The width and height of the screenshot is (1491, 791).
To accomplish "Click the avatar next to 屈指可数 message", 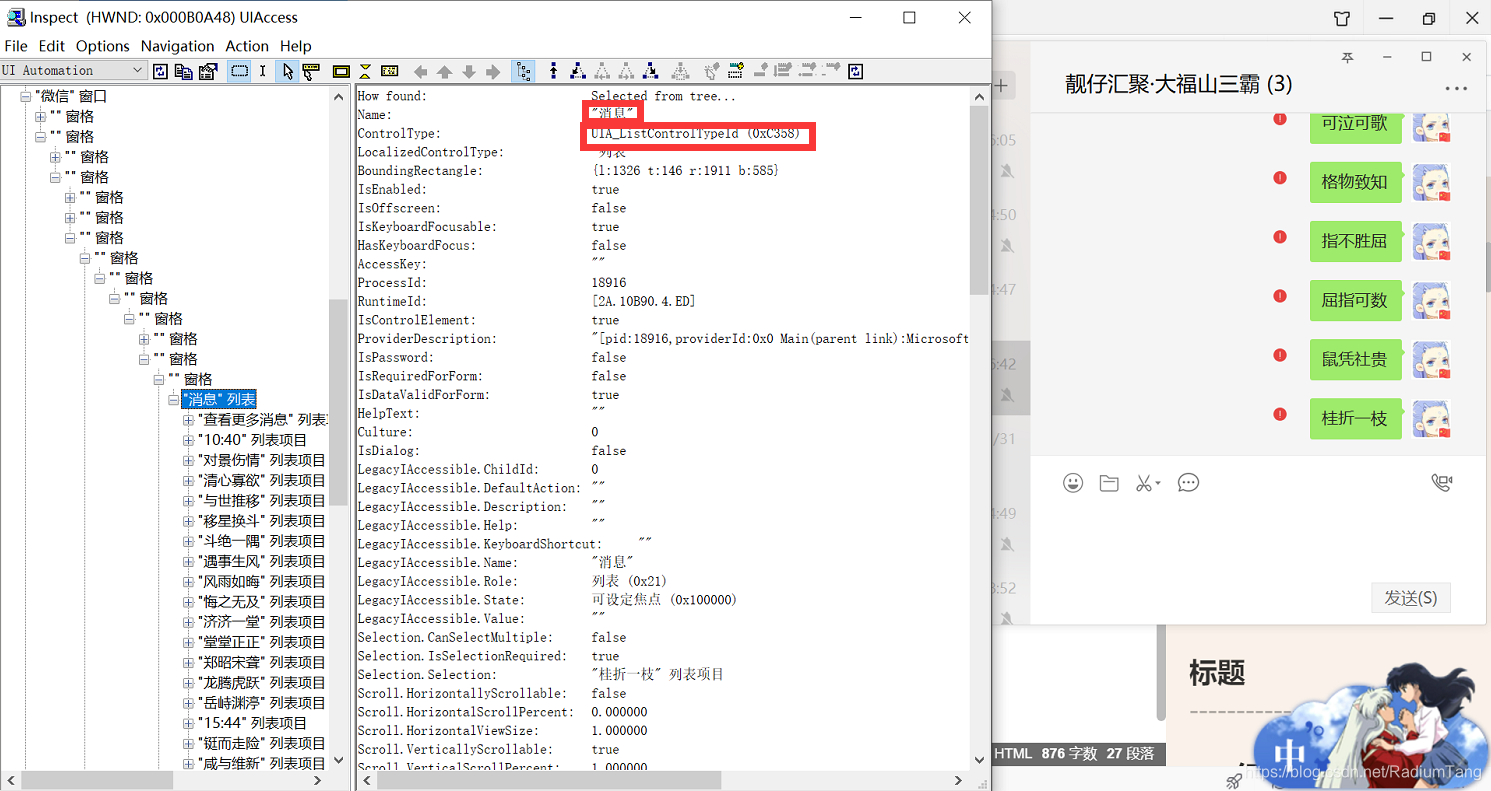I will point(1432,300).
